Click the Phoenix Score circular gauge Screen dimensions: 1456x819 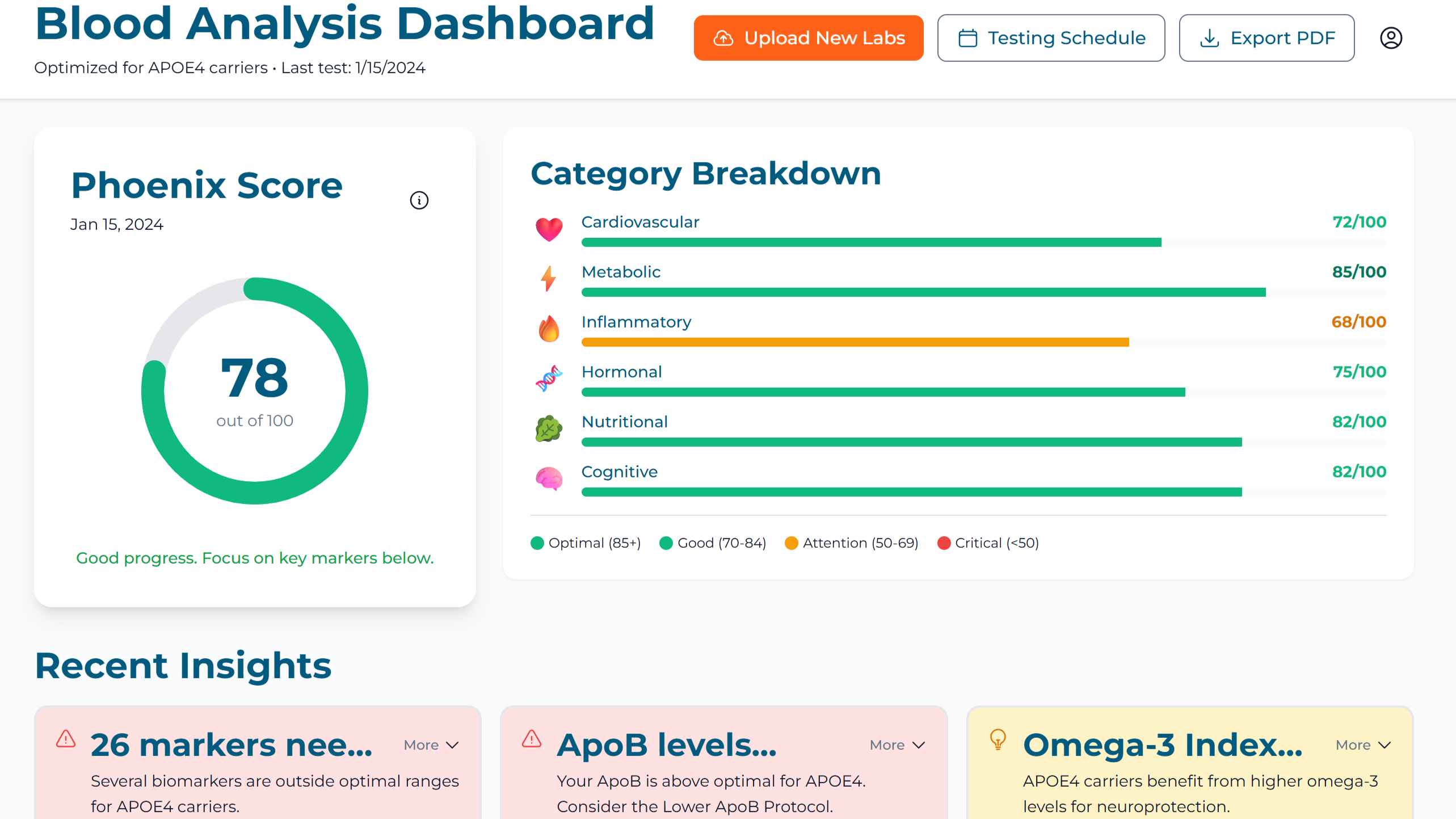click(x=255, y=390)
